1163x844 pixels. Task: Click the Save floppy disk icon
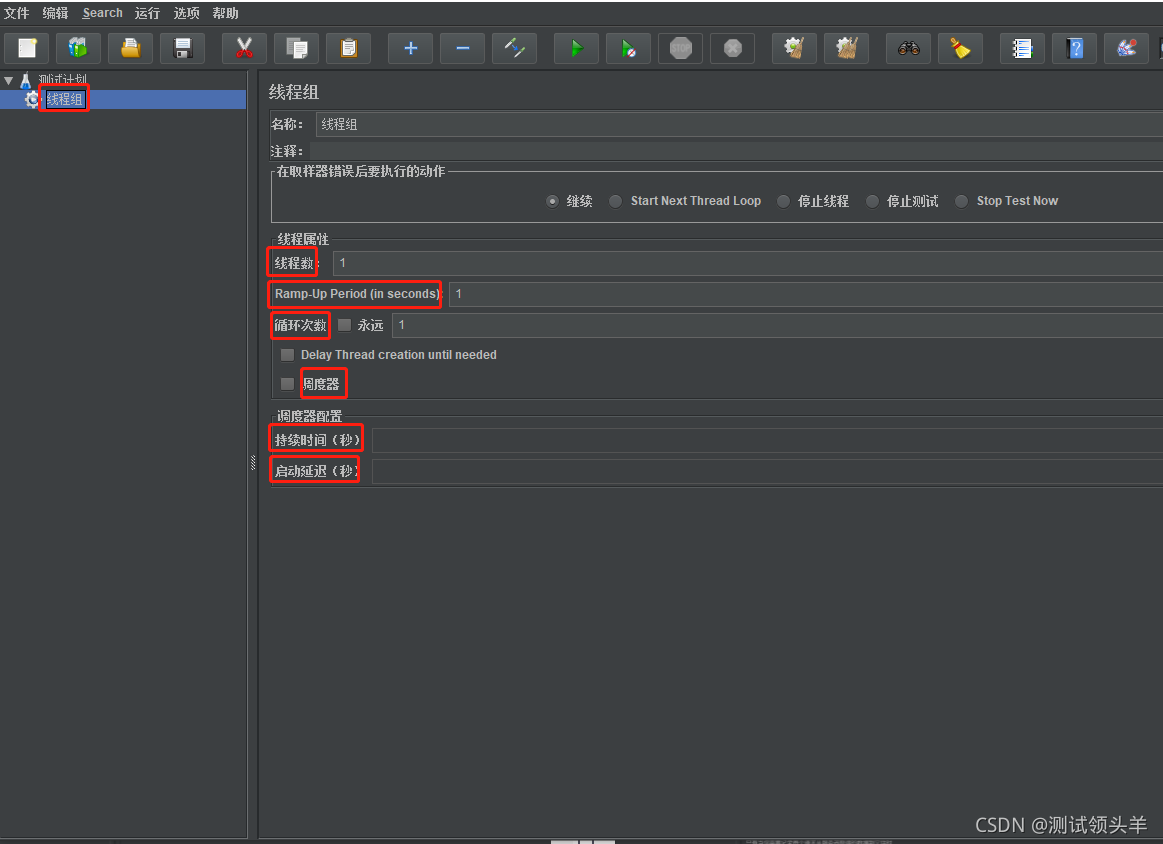(182, 48)
